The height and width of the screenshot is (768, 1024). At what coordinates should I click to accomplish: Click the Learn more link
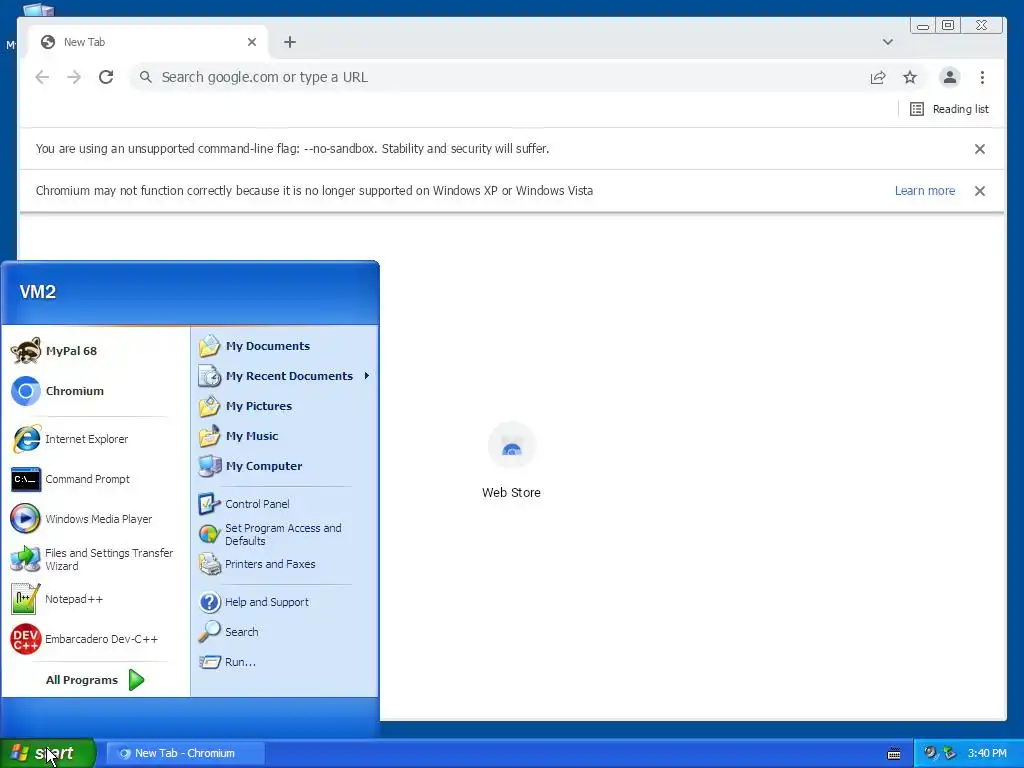[x=925, y=191]
